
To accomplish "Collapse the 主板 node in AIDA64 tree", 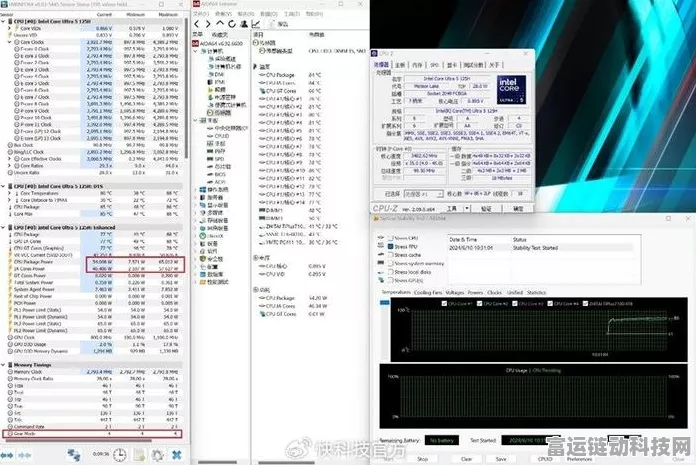I will pos(196,120).
